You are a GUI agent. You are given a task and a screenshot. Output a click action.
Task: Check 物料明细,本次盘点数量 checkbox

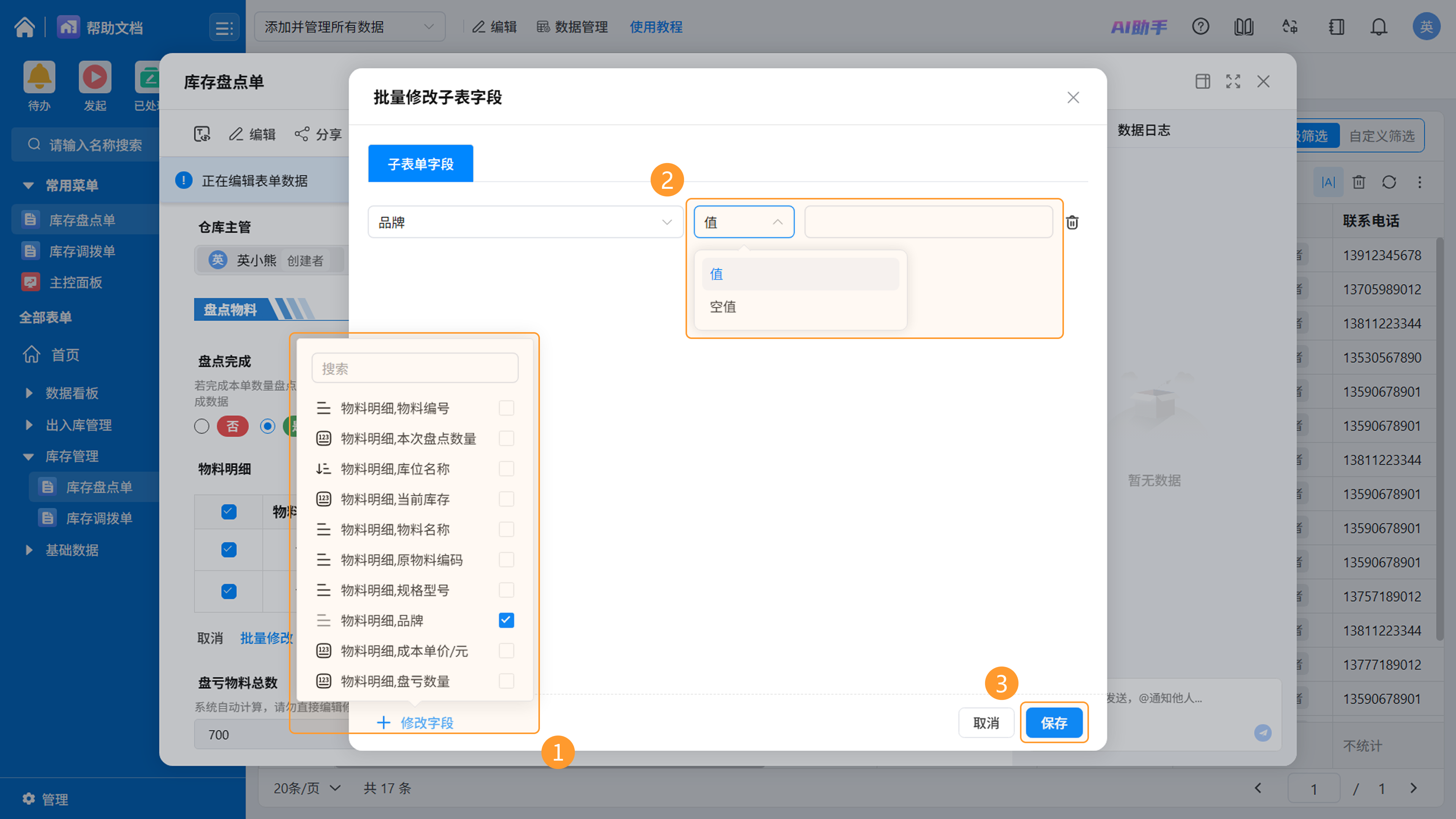coord(506,438)
